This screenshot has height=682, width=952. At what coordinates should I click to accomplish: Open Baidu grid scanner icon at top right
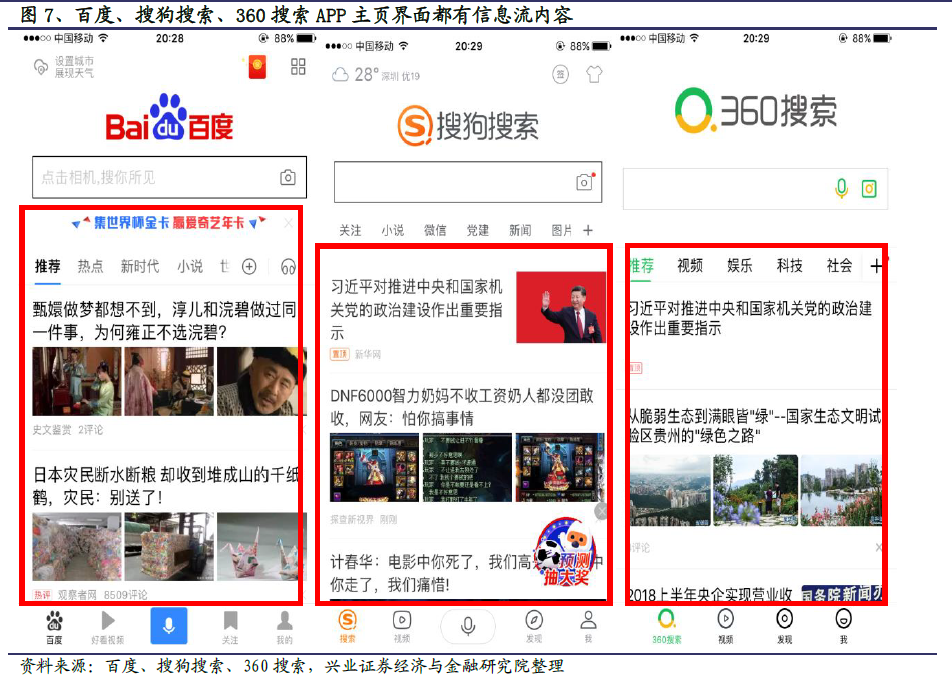298,67
